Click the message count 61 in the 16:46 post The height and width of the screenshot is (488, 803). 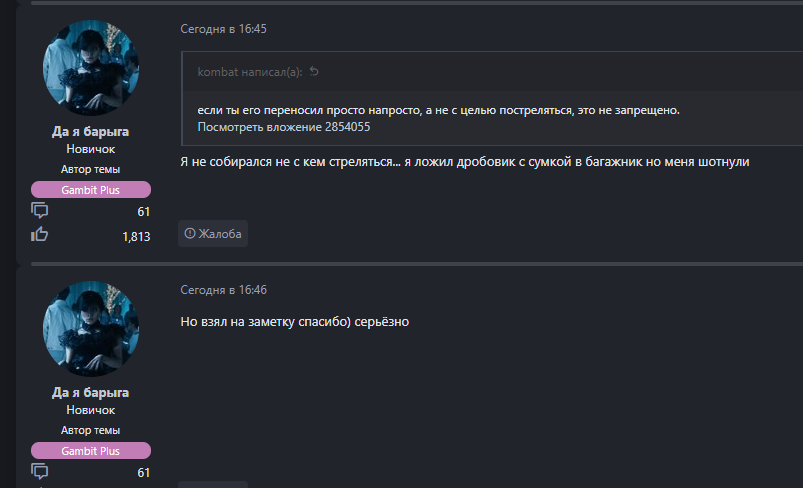pos(143,472)
